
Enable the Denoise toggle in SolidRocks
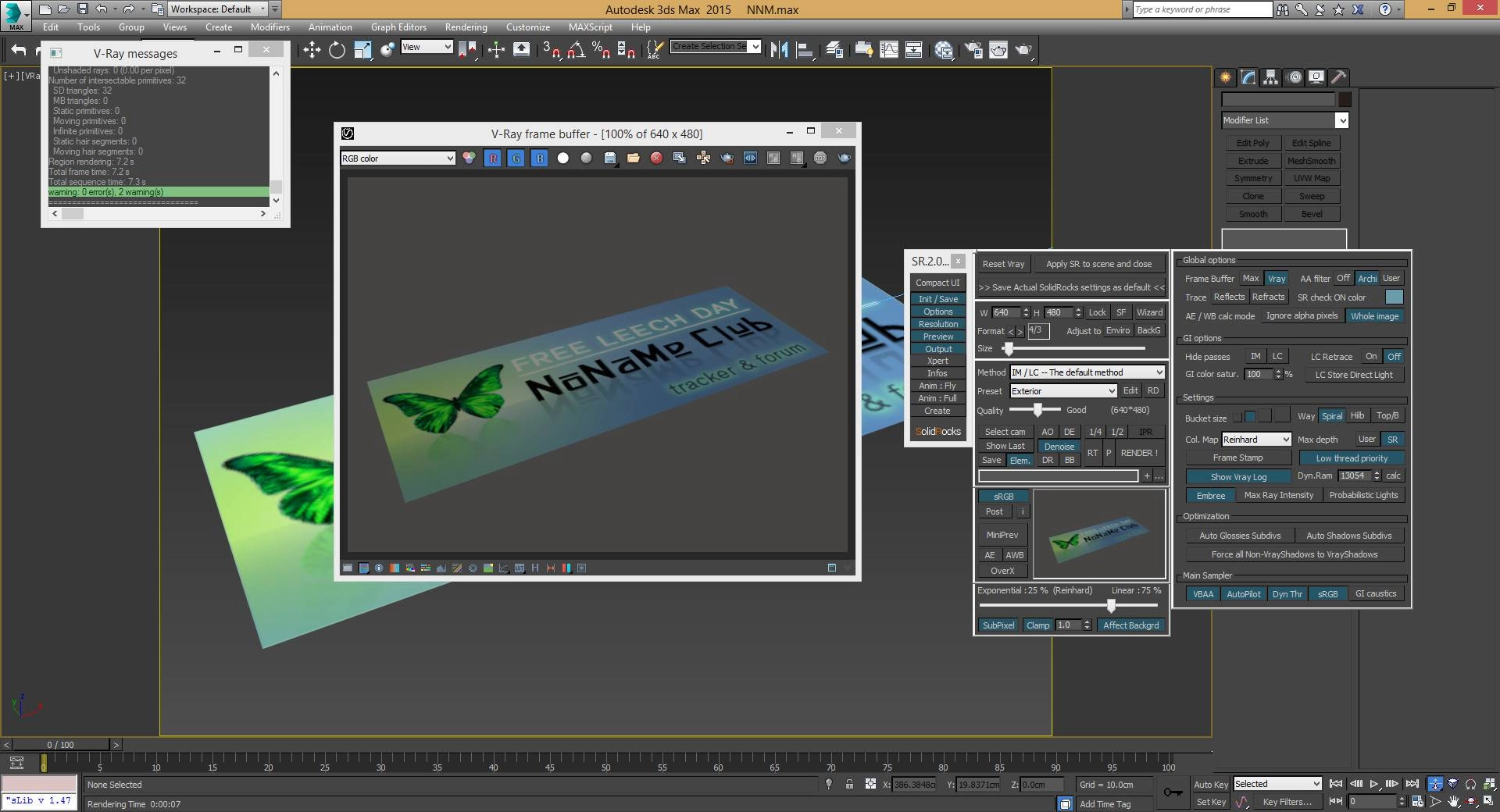coord(1059,447)
